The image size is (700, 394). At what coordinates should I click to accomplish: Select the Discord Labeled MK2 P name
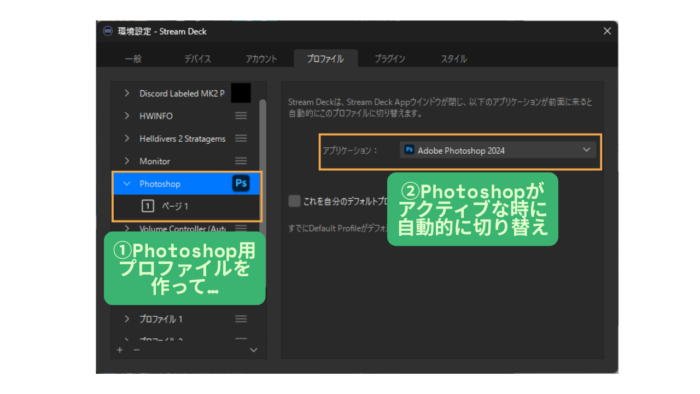point(182,93)
